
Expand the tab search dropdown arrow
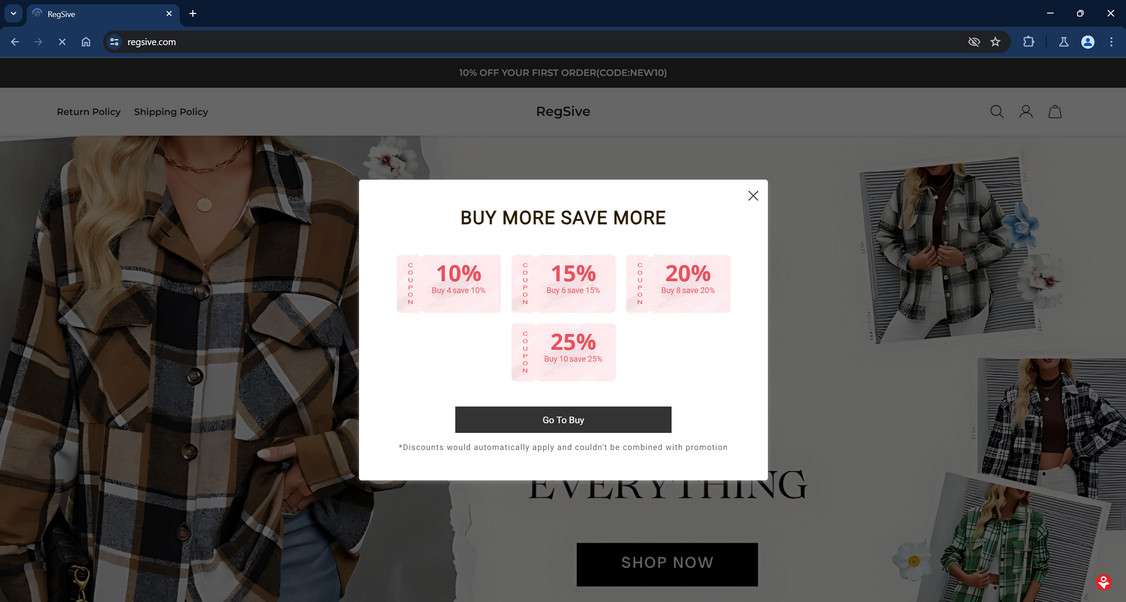click(x=13, y=13)
